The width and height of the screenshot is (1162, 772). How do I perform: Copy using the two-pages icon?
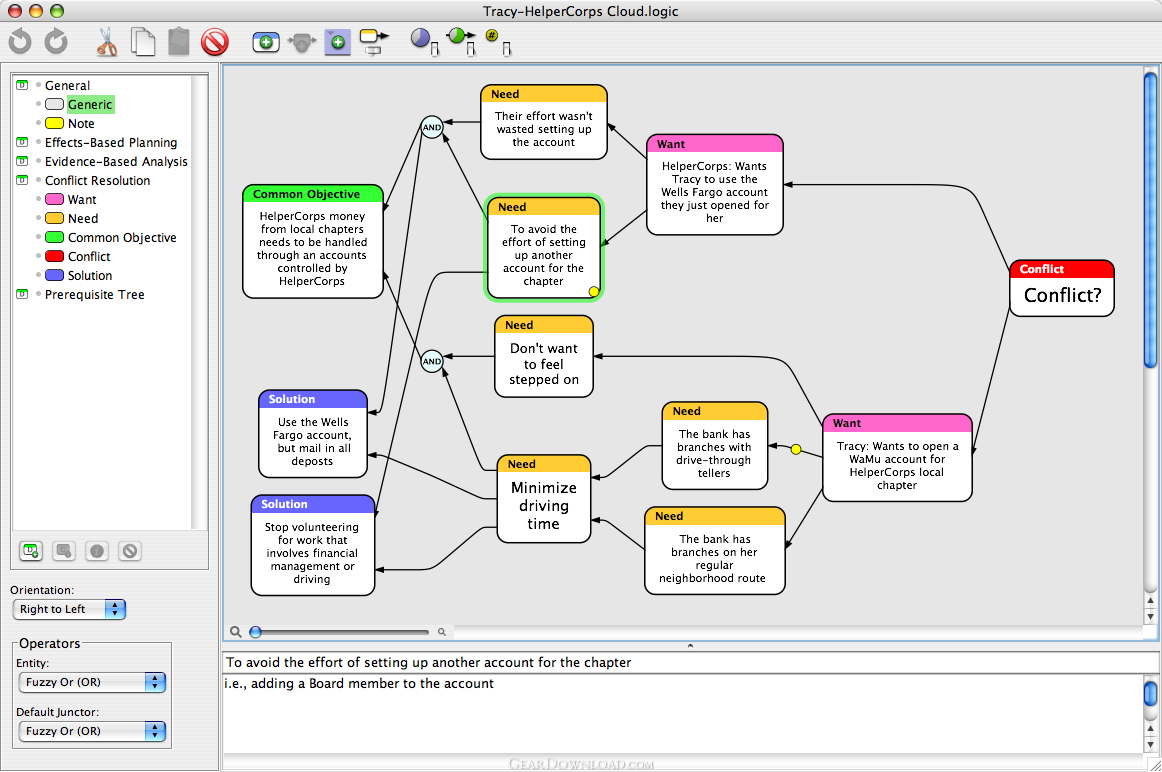tap(143, 42)
